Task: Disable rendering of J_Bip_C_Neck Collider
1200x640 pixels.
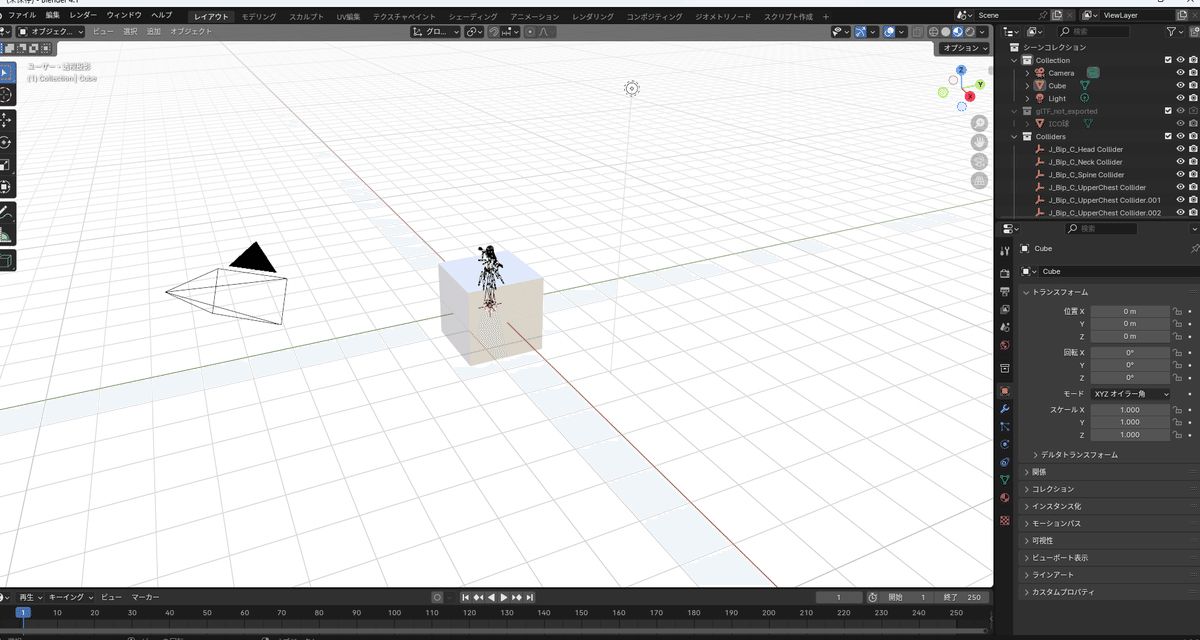Action: [1194, 162]
